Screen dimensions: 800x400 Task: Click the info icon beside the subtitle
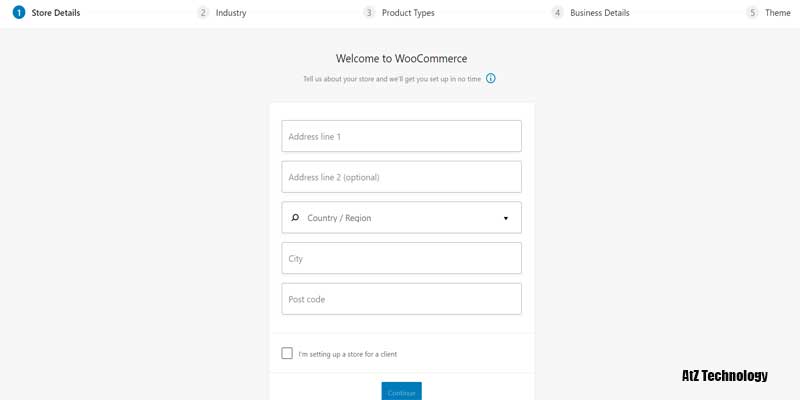coord(491,78)
